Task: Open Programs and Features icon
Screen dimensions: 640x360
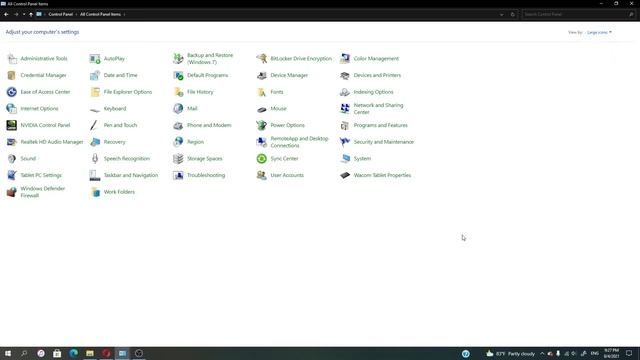Action: coord(345,125)
